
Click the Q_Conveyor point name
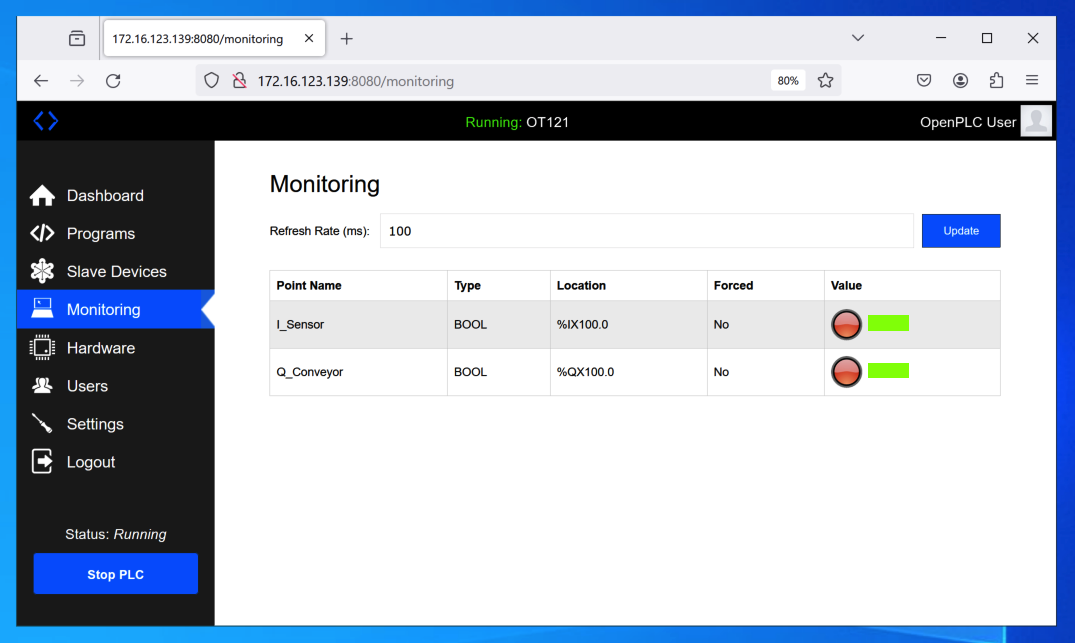point(309,372)
